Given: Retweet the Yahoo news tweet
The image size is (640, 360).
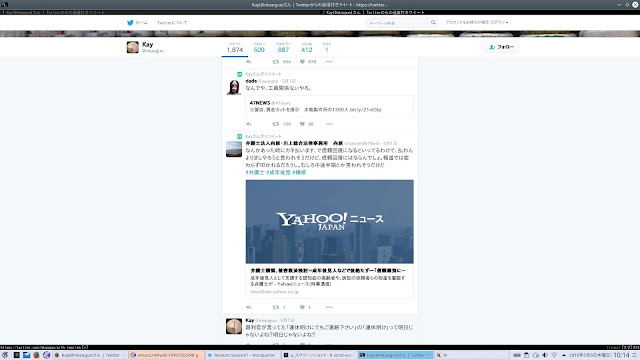Looking at the screenshot, I should click(x=276, y=307).
